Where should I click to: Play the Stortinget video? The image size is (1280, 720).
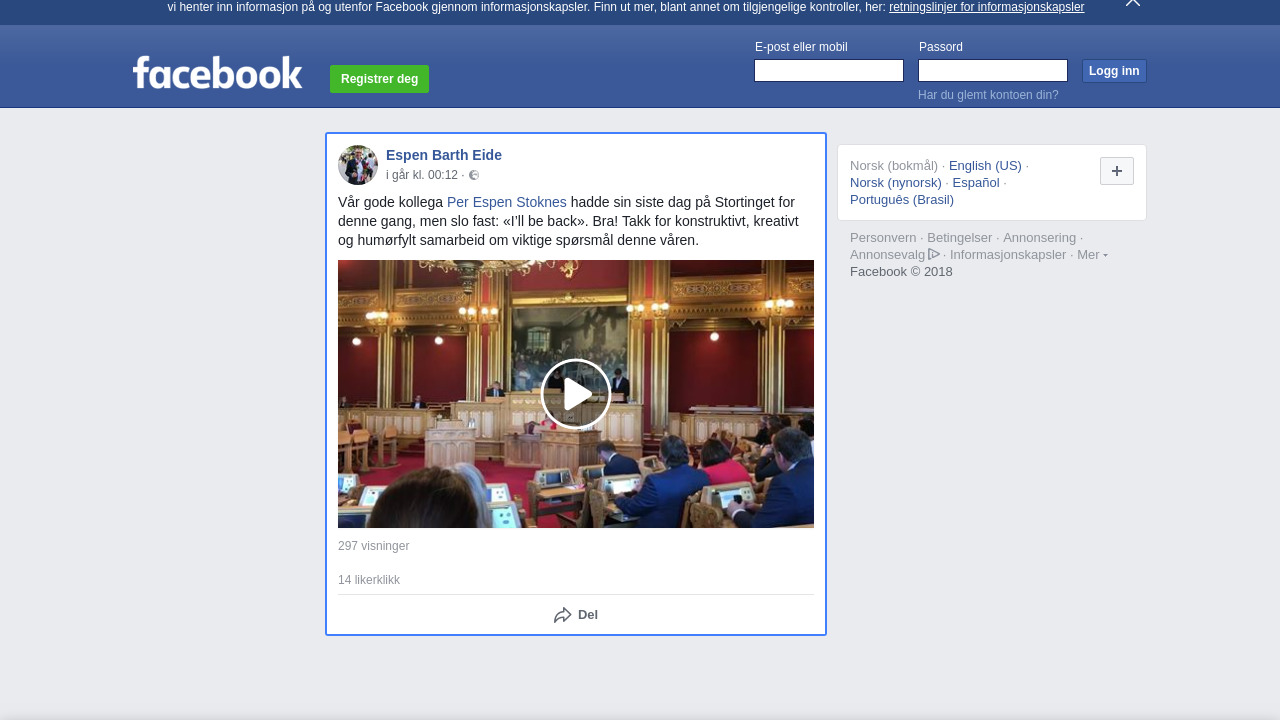[x=576, y=394]
